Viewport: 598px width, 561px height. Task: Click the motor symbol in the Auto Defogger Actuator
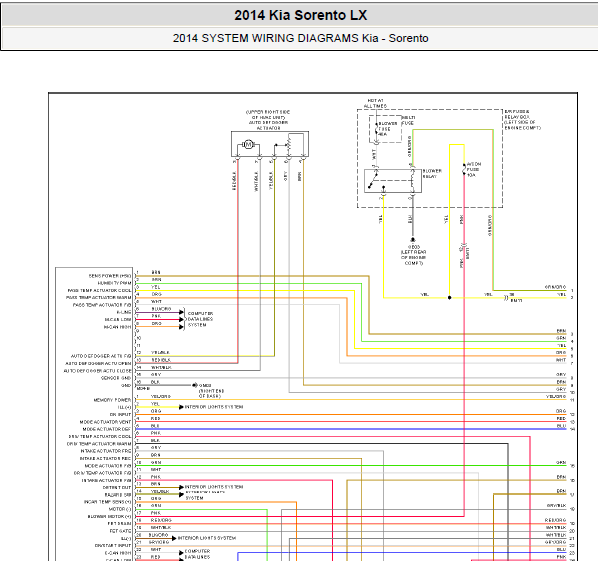tap(248, 145)
